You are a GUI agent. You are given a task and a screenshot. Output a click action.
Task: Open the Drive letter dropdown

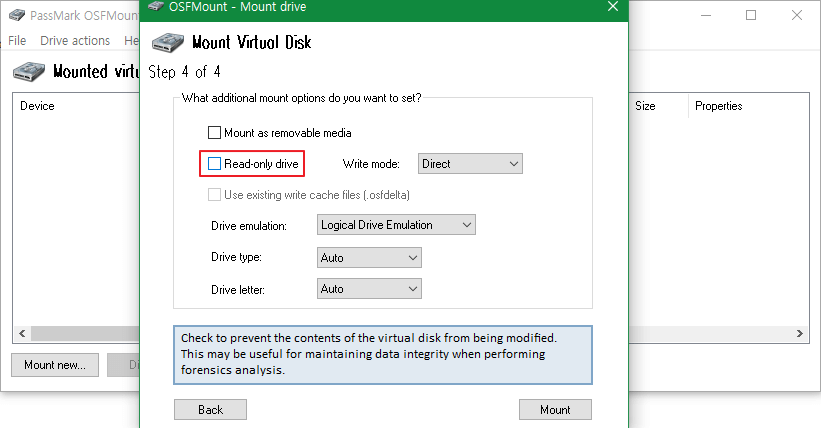tap(369, 289)
